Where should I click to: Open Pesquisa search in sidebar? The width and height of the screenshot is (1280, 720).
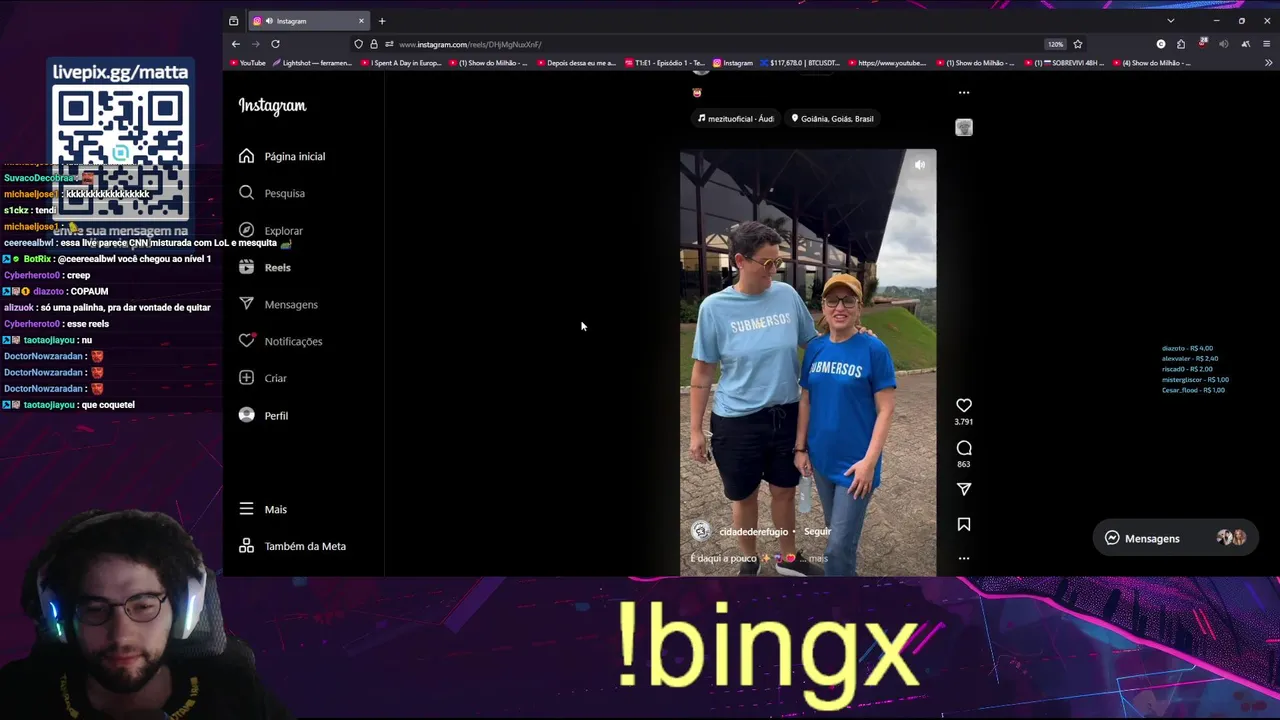point(272,193)
